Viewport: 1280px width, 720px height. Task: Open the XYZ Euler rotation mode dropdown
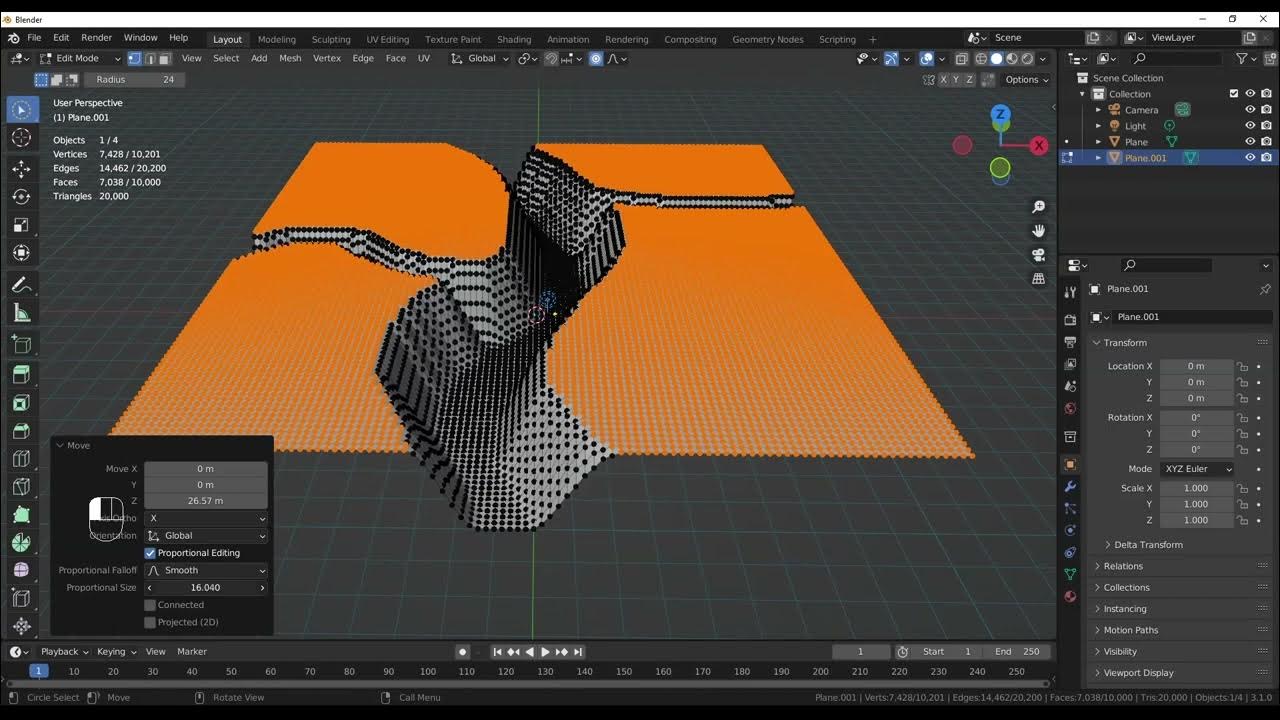[1197, 469]
